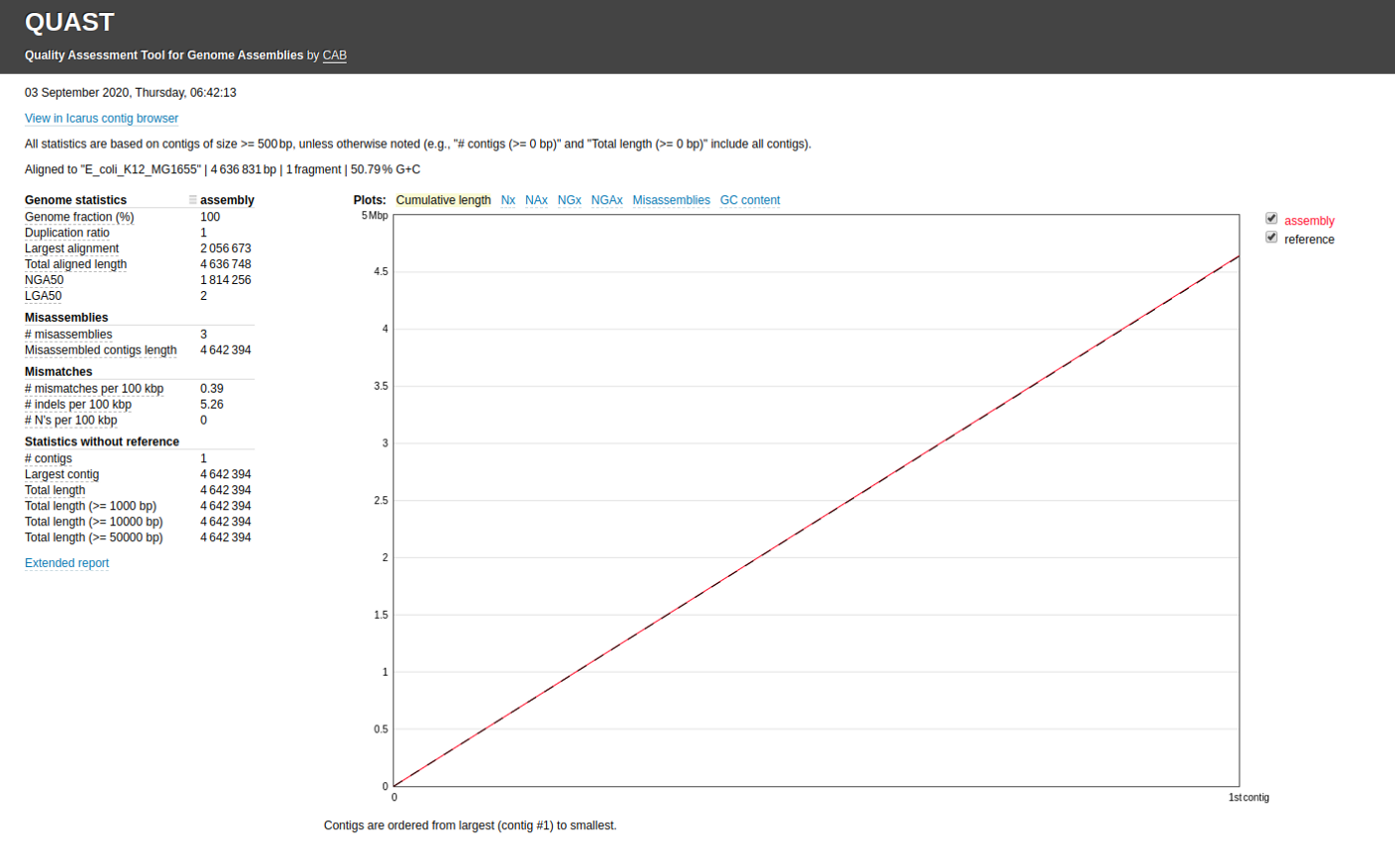
Task: Click the Genome fraction (%) metric
Action: pyautogui.click(x=79, y=216)
